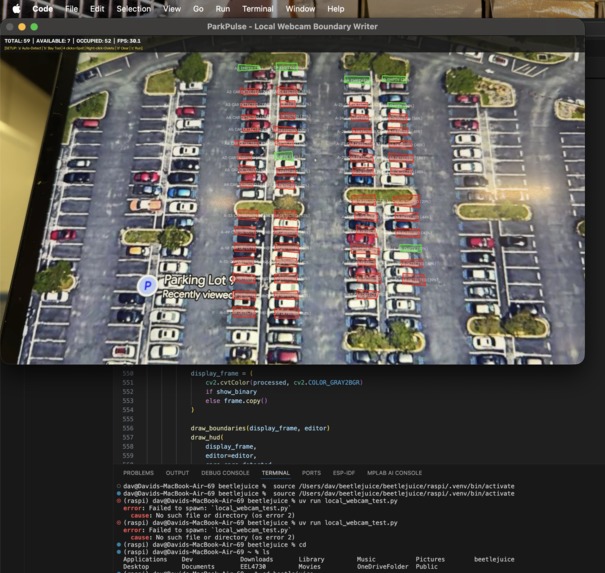
Task: Open the Code application menu
Action: [x=42, y=8]
